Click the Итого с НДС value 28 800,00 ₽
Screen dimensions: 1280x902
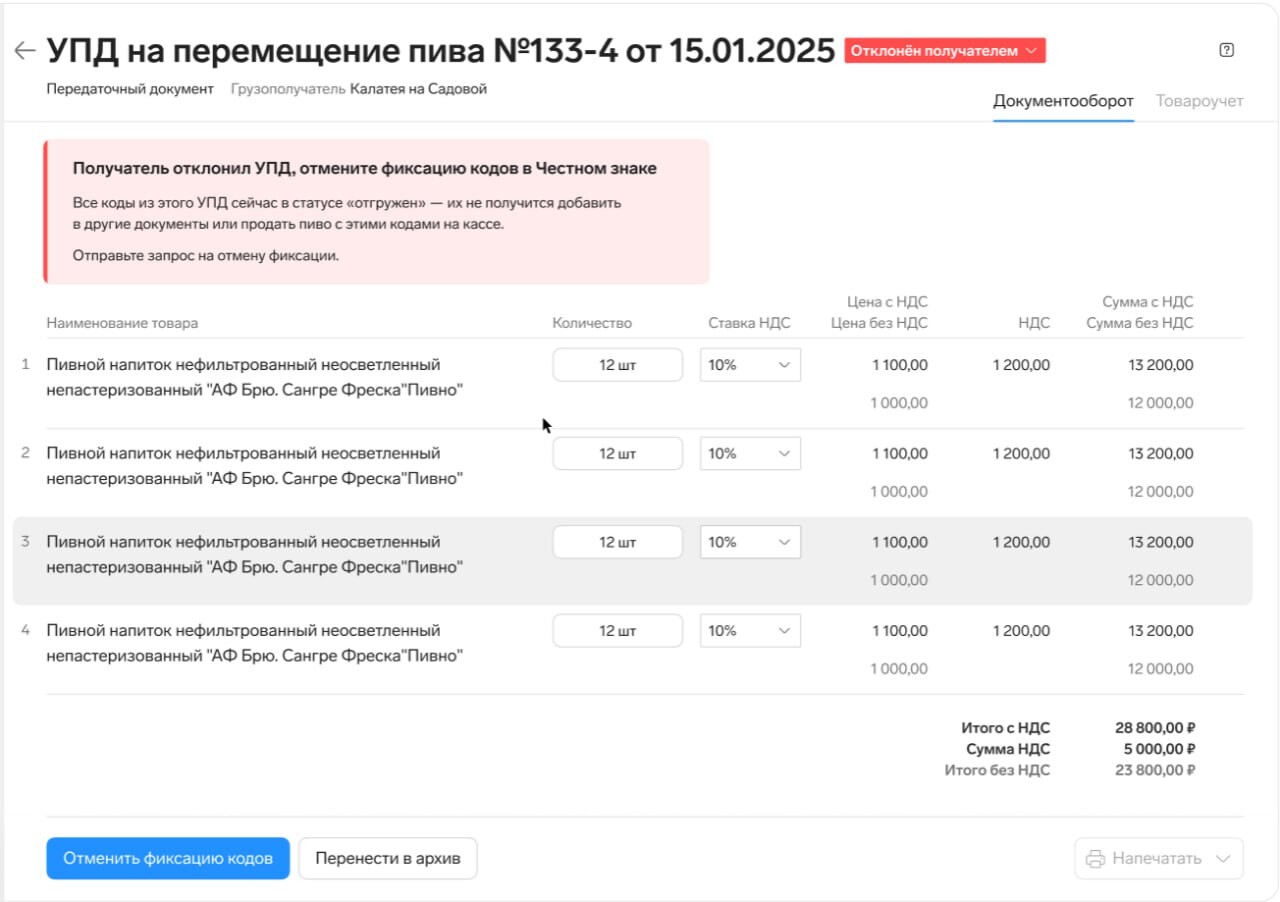pyautogui.click(x=1156, y=728)
